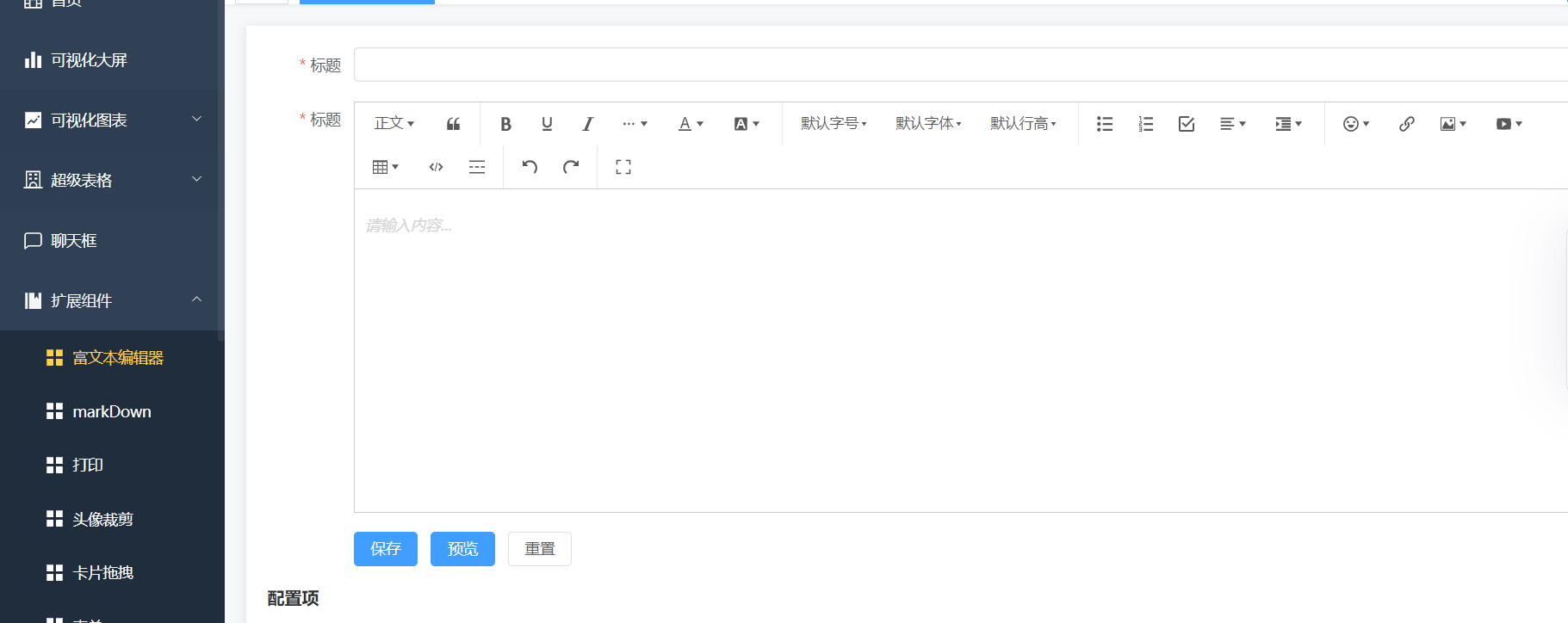Focus the 标题 title input field

[x=961, y=65]
